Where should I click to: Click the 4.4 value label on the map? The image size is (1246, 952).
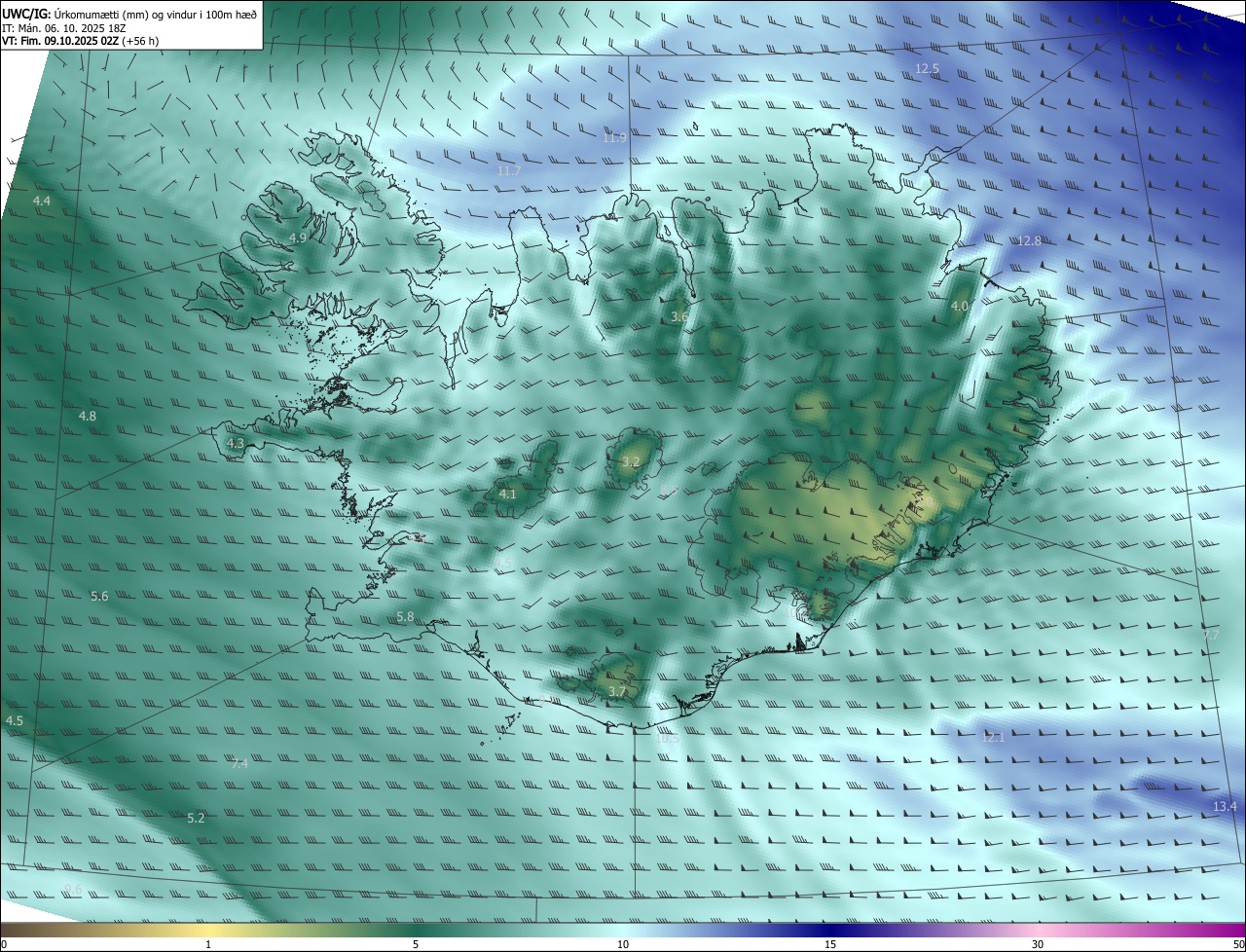point(42,201)
